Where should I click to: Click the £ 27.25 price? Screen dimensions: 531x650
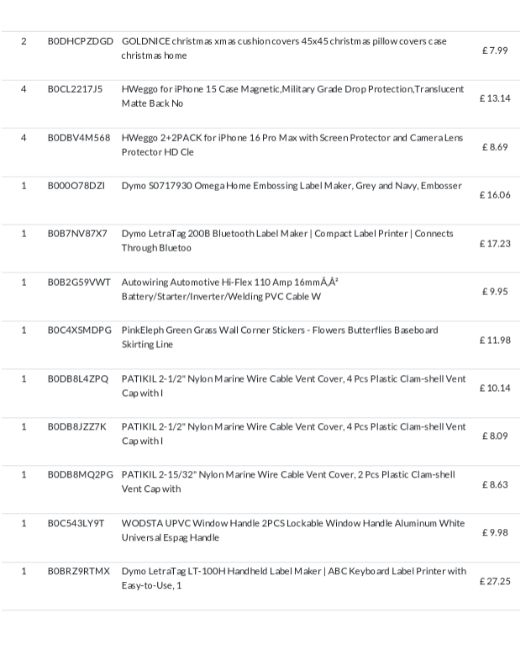(495, 582)
